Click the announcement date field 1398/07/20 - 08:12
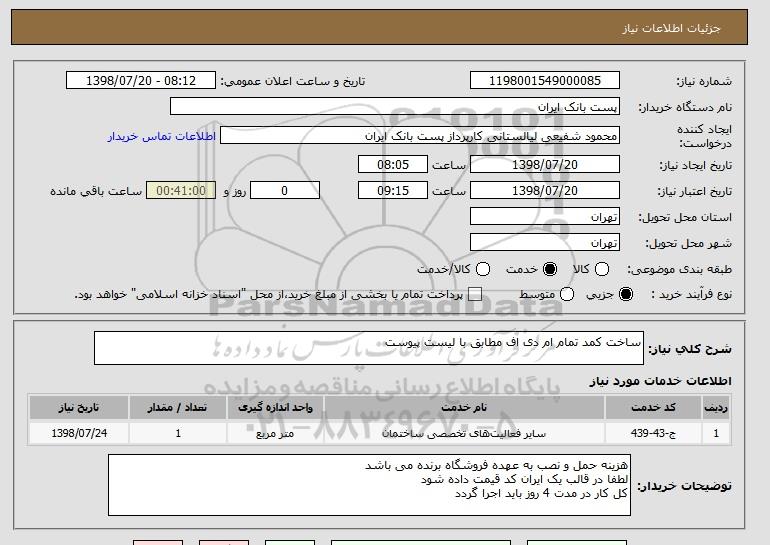 point(141,81)
